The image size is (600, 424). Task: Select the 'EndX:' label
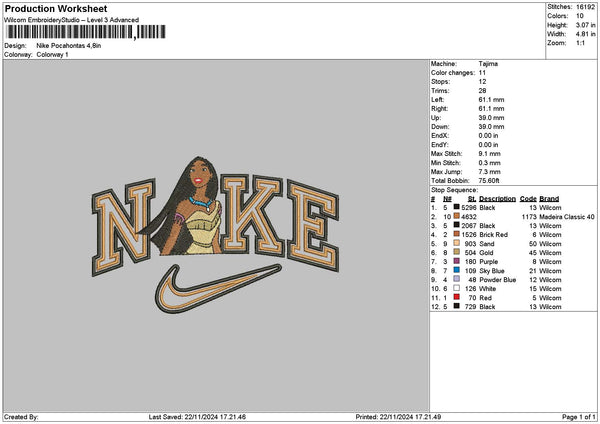439,136
